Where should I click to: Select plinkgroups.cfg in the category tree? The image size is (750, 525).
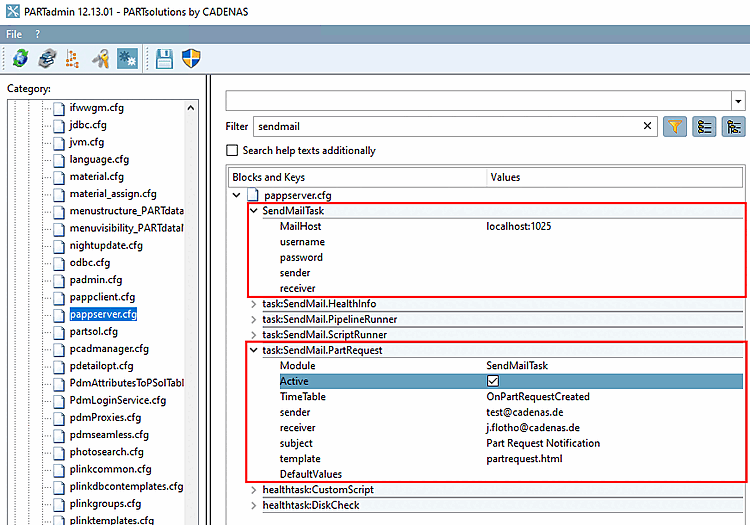105,503
